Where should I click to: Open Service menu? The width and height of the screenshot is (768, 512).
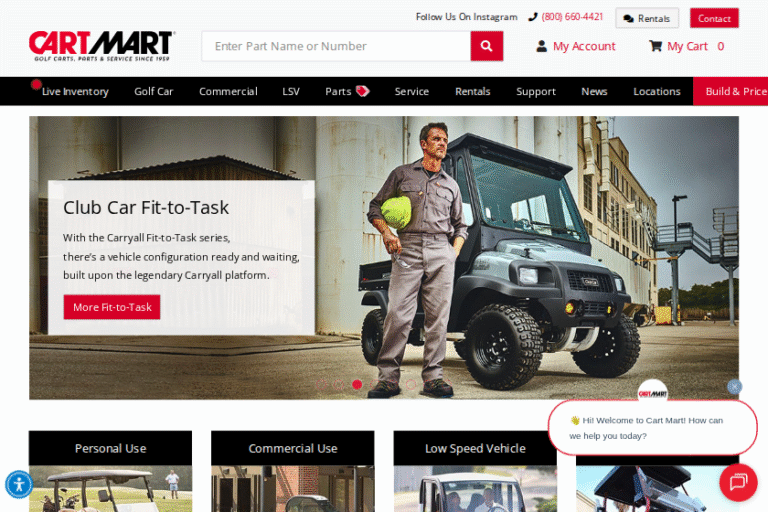pyautogui.click(x=411, y=92)
